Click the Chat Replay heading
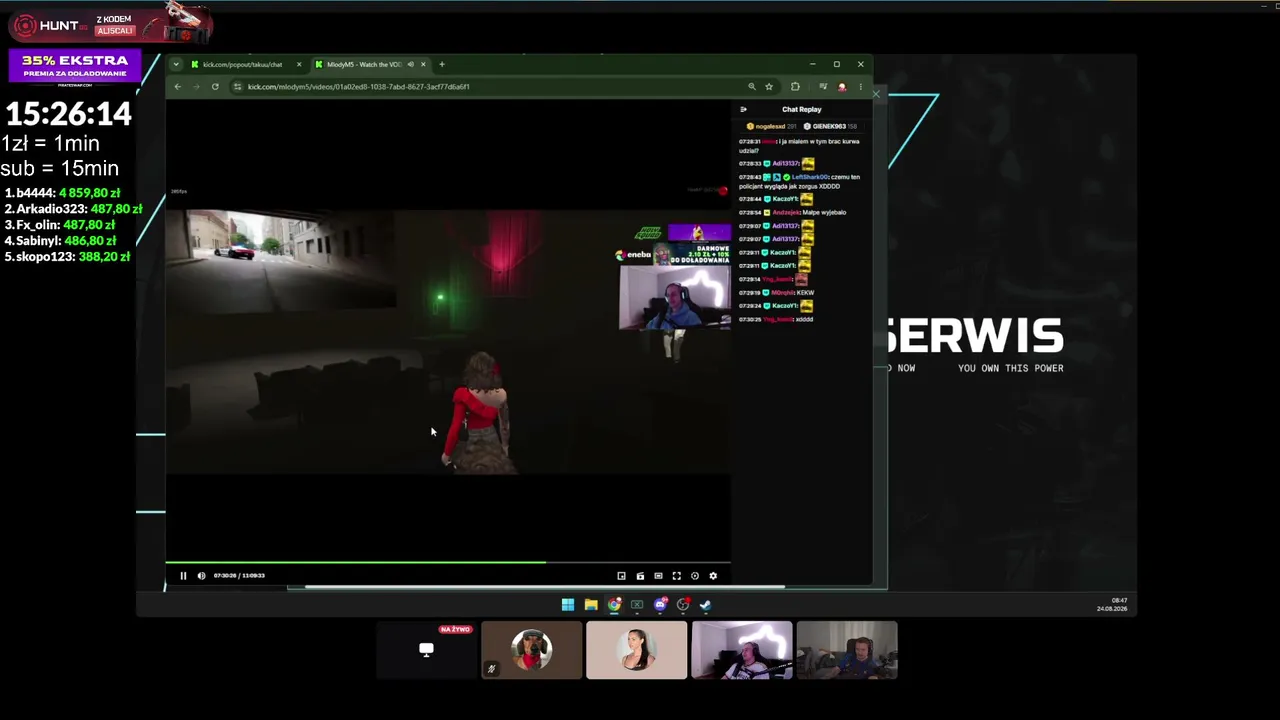 (802, 109)
